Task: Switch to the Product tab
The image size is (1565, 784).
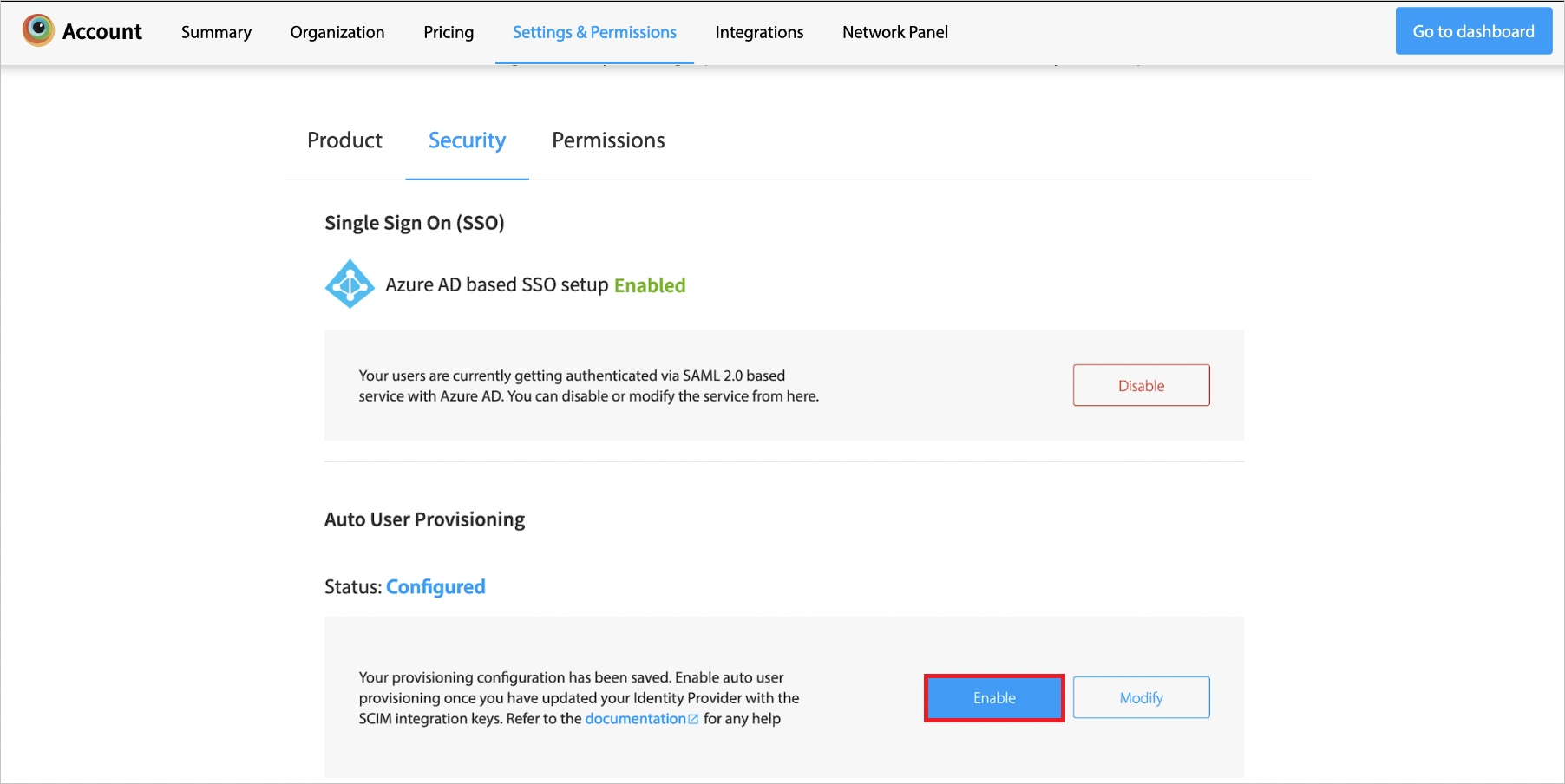Action: coord(344,140)
